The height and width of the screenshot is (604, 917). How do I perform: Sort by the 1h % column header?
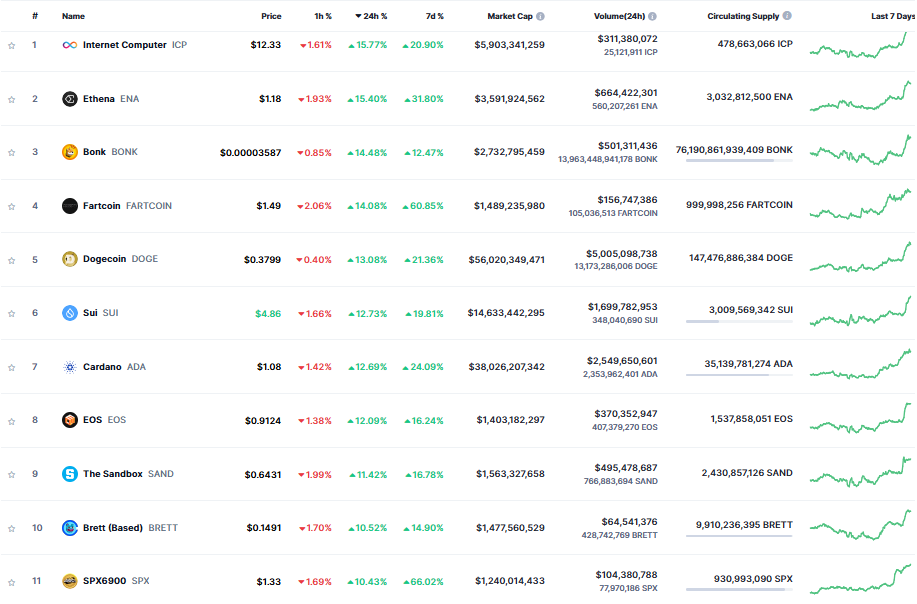pyautogui.click(x=323, y=16)
